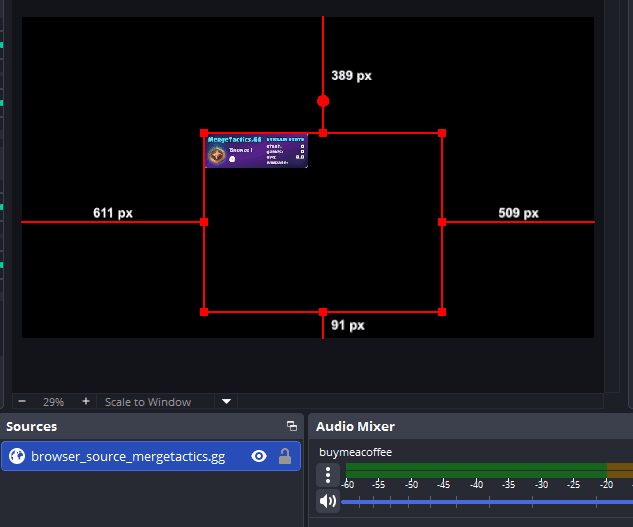
Task: Hide browser_source_mergetactics.gg using the eye icon
Action: 259,456
